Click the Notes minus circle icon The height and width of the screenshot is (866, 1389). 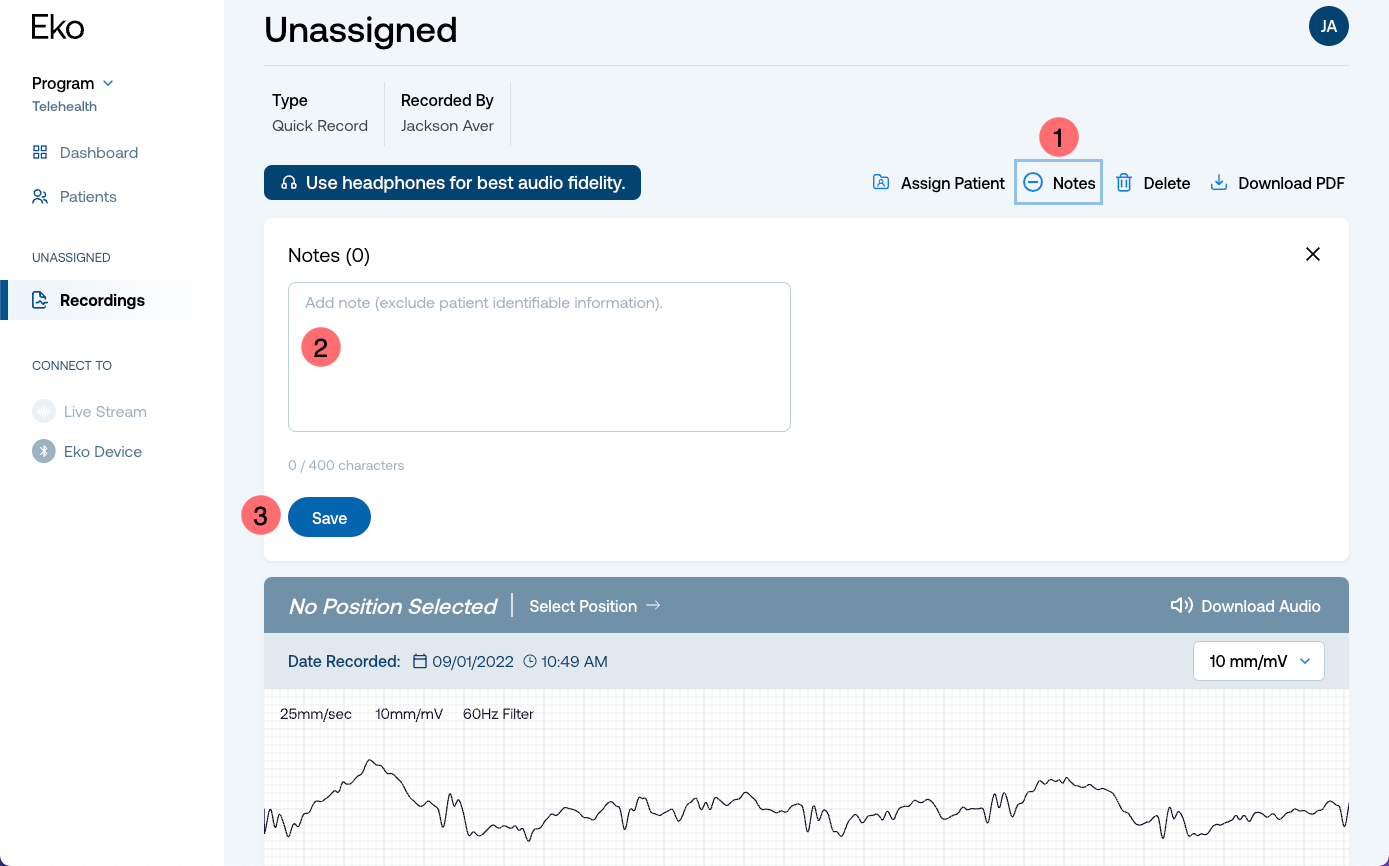1033,183
